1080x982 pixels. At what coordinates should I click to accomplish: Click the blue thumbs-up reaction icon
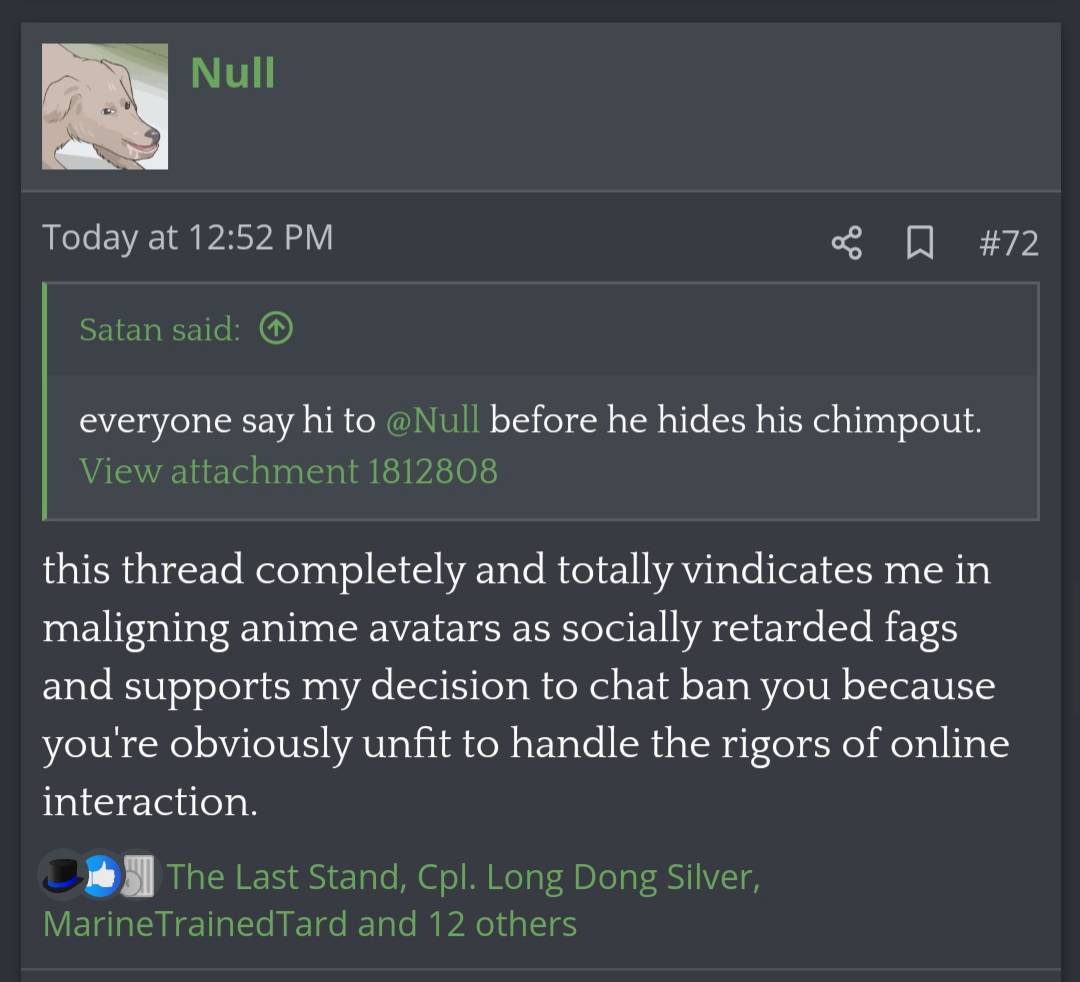click(102, 877)
